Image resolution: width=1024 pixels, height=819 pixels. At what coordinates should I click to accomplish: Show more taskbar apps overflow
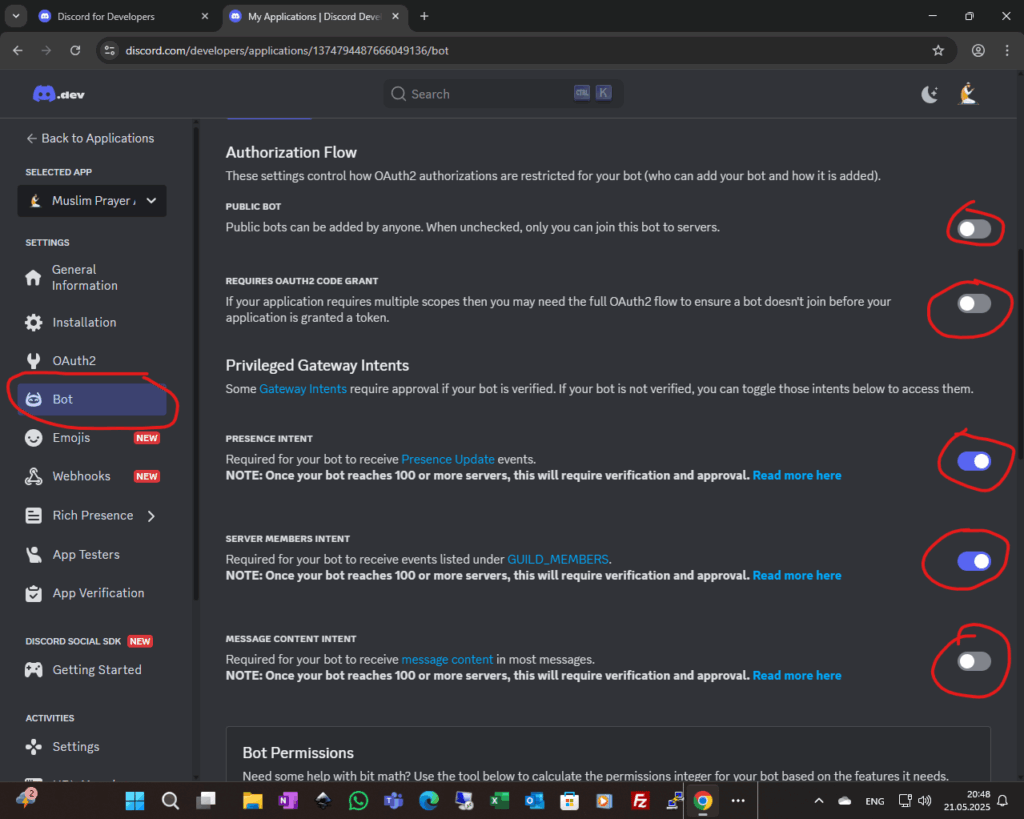point(738,801)
